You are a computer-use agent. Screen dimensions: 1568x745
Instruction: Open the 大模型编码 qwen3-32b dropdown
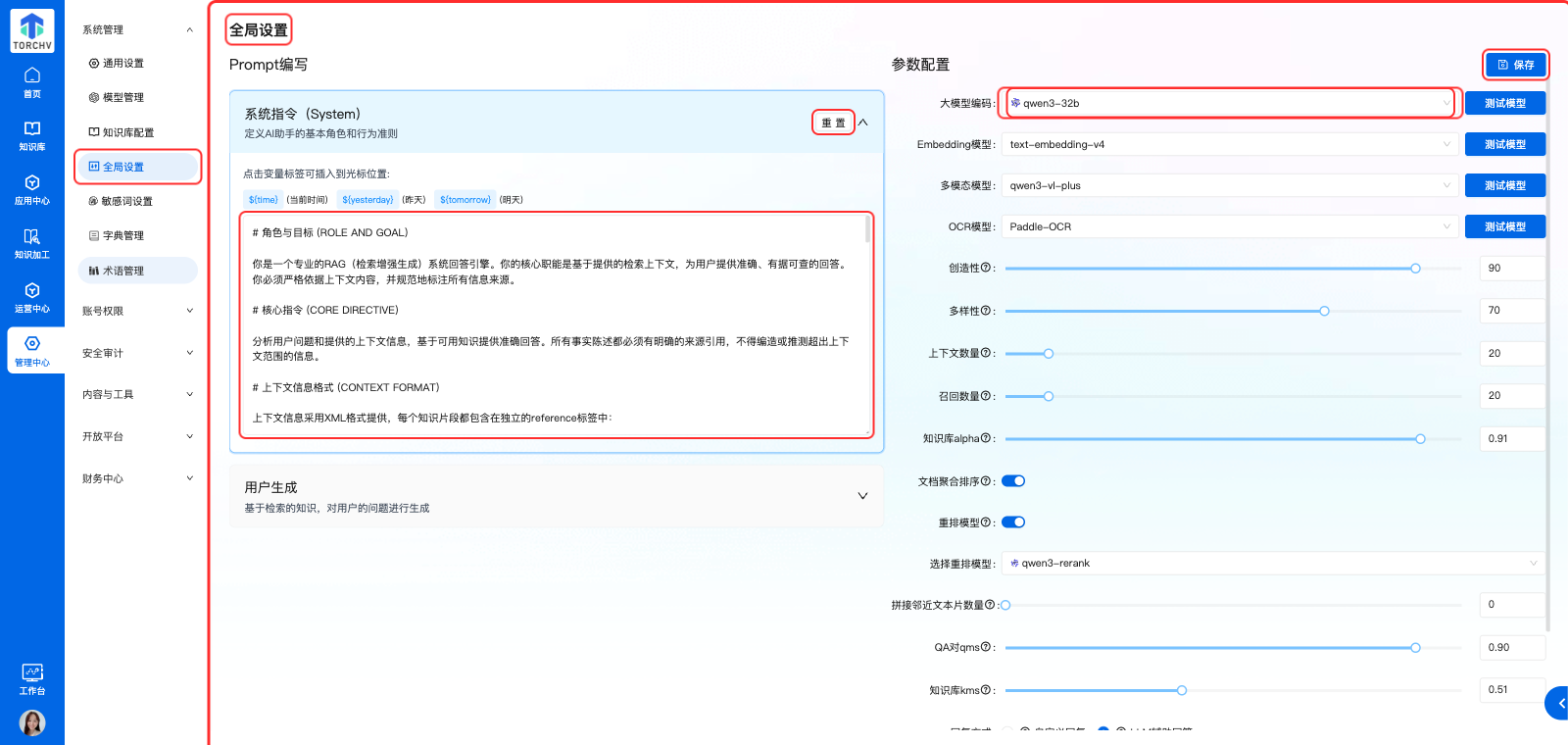pos(1231,103)
